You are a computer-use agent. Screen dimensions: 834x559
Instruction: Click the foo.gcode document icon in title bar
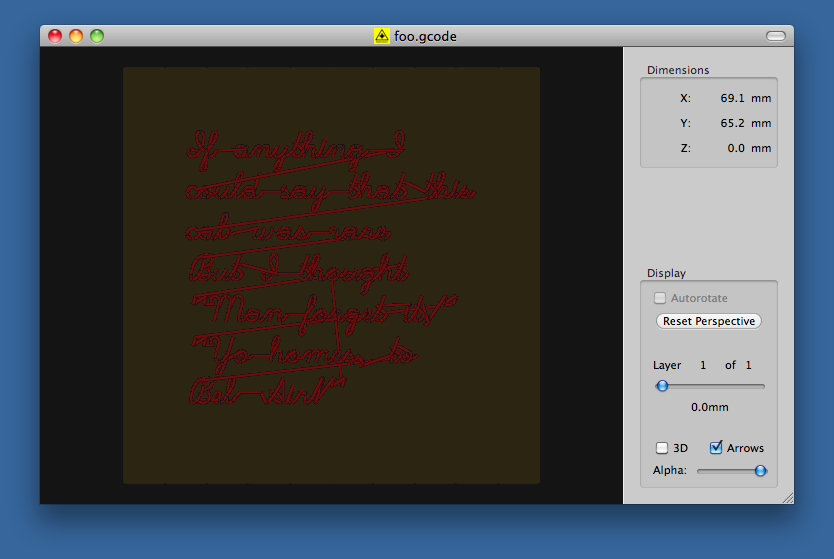coord(381,36)
